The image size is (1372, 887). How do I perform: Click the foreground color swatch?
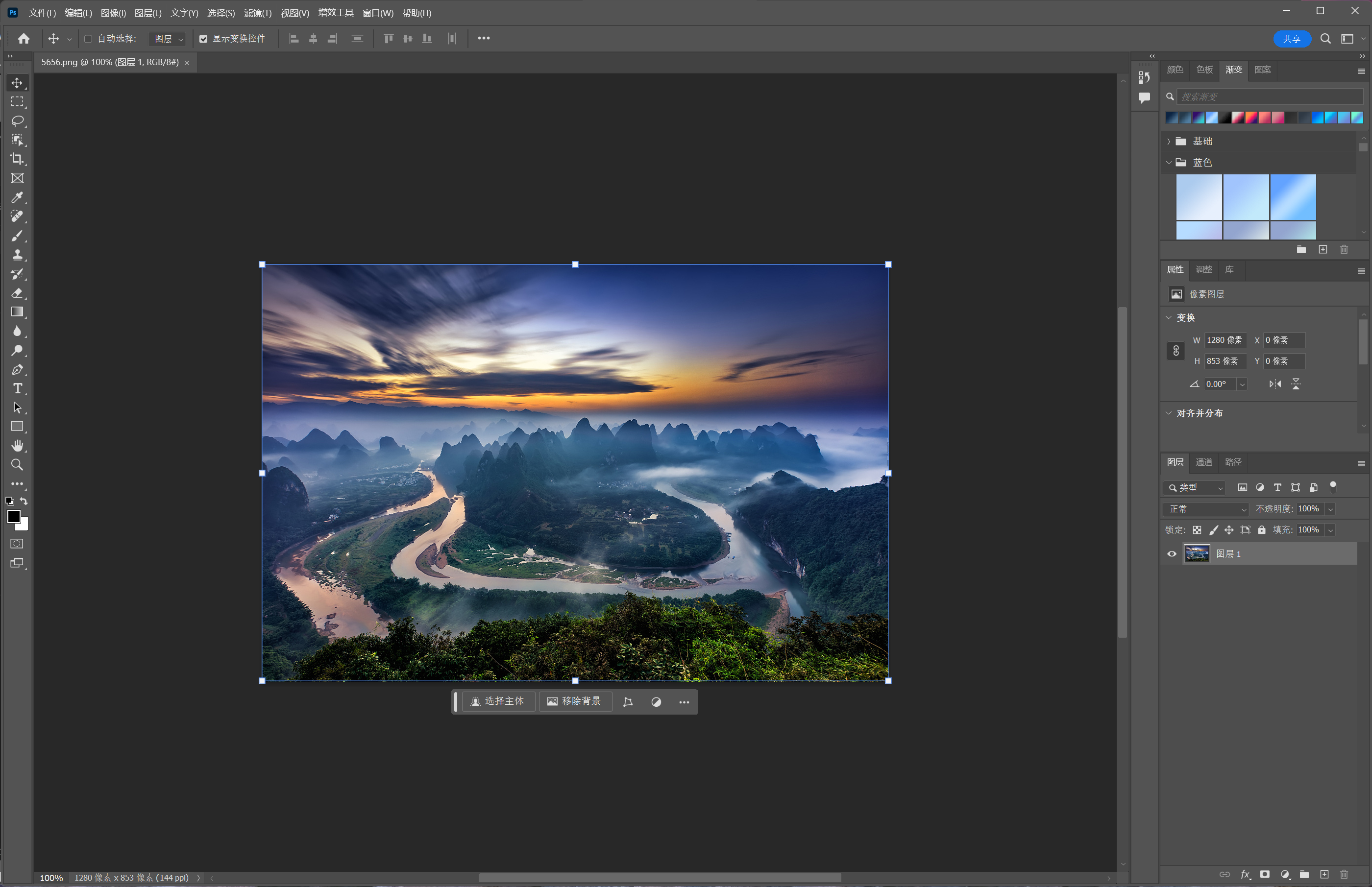click(14, 517)
